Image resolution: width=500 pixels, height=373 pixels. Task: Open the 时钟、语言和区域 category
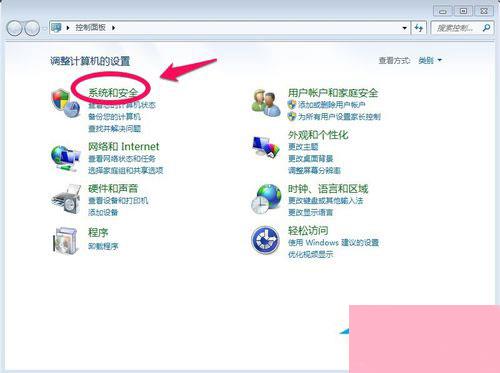[328, 189]
